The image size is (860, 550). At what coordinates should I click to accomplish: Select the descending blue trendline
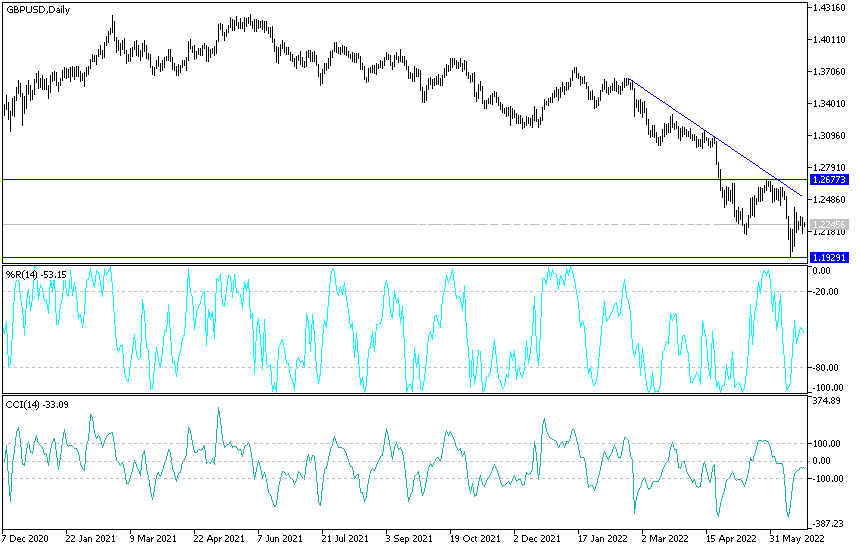pos(716,138)
